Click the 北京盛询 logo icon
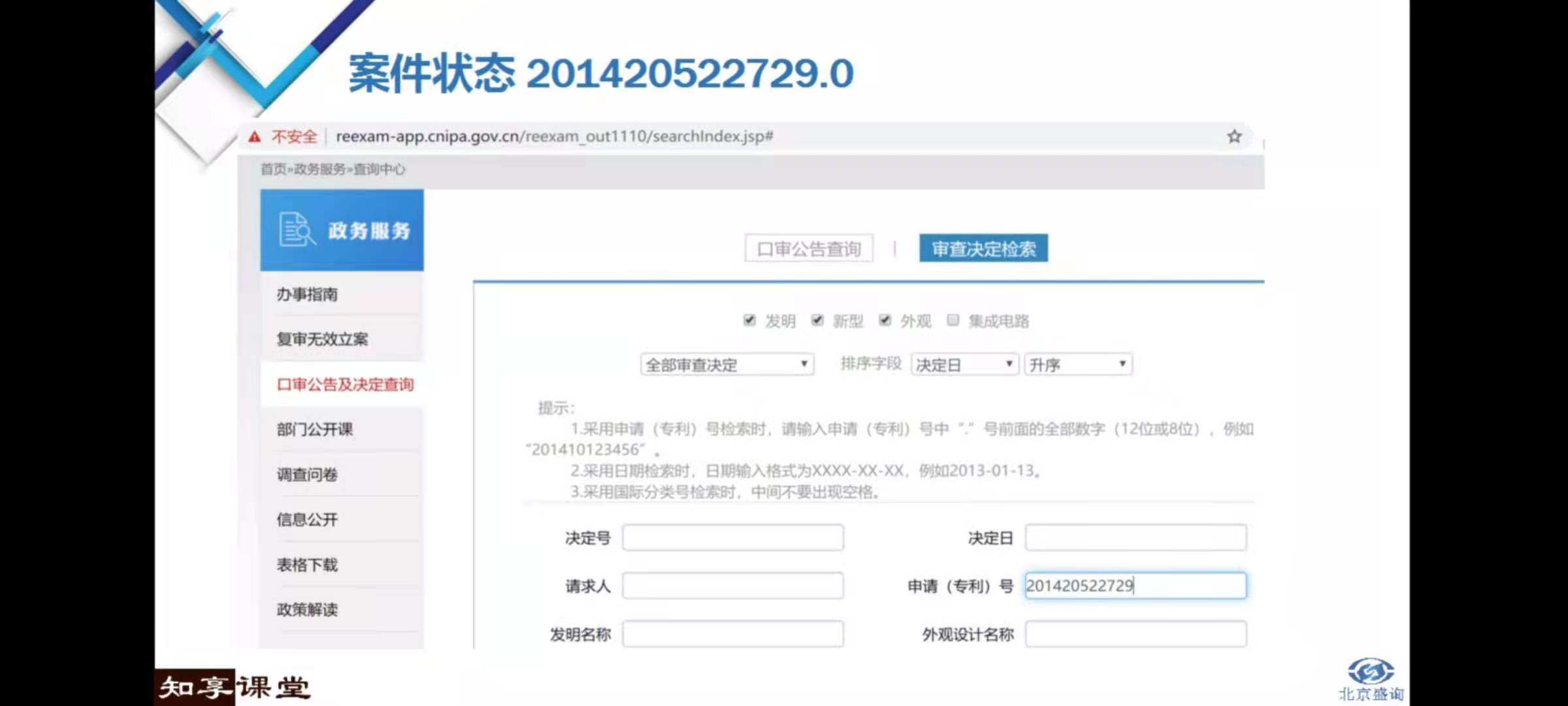The image size is (1568, 706). (1371, 672)
